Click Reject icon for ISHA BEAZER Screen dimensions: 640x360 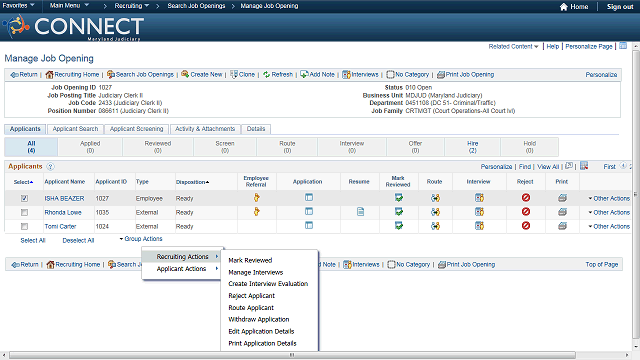coord(526,198)
